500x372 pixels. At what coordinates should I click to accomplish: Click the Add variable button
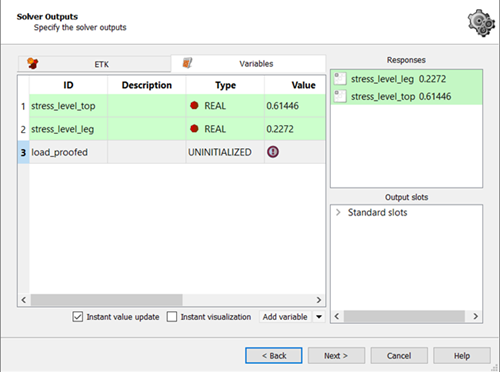click(x=285, y=317)
